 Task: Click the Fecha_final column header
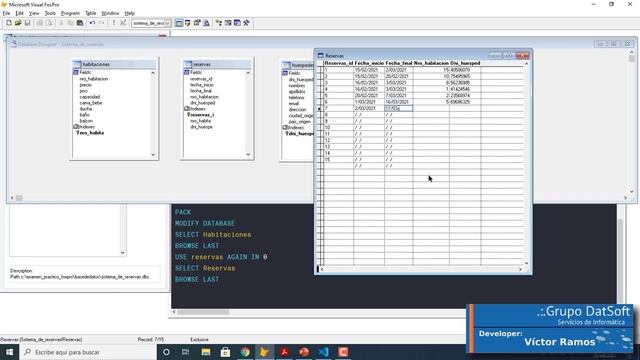point(399,63)
